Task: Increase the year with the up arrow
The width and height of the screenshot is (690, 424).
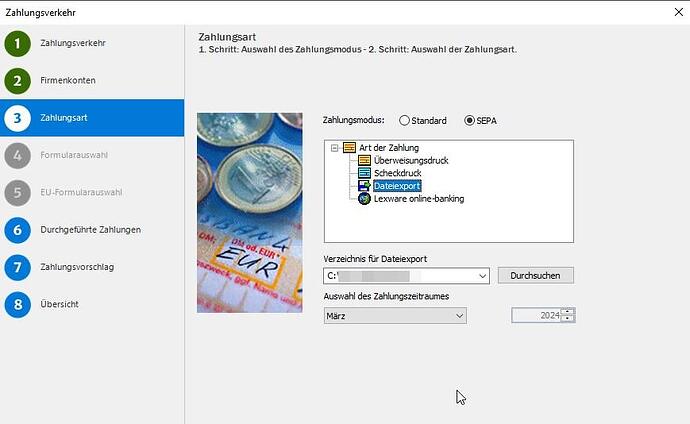Action: [x=568, y=312]
